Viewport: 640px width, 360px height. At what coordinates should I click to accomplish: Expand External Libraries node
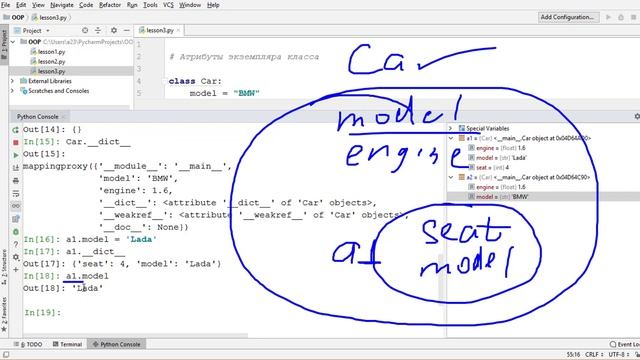[13, 81]
